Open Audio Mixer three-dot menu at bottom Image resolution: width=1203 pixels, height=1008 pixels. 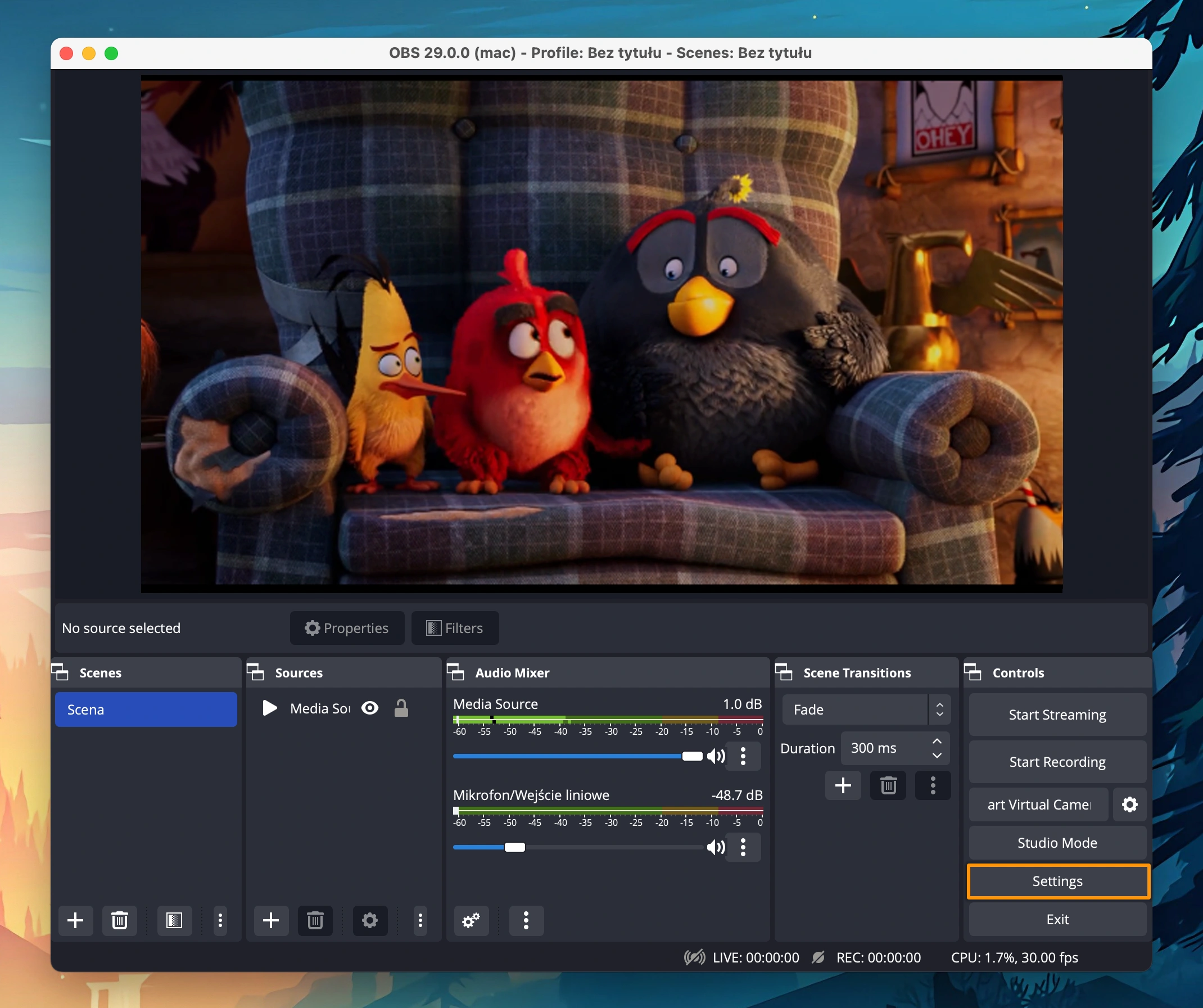(526, 920)
